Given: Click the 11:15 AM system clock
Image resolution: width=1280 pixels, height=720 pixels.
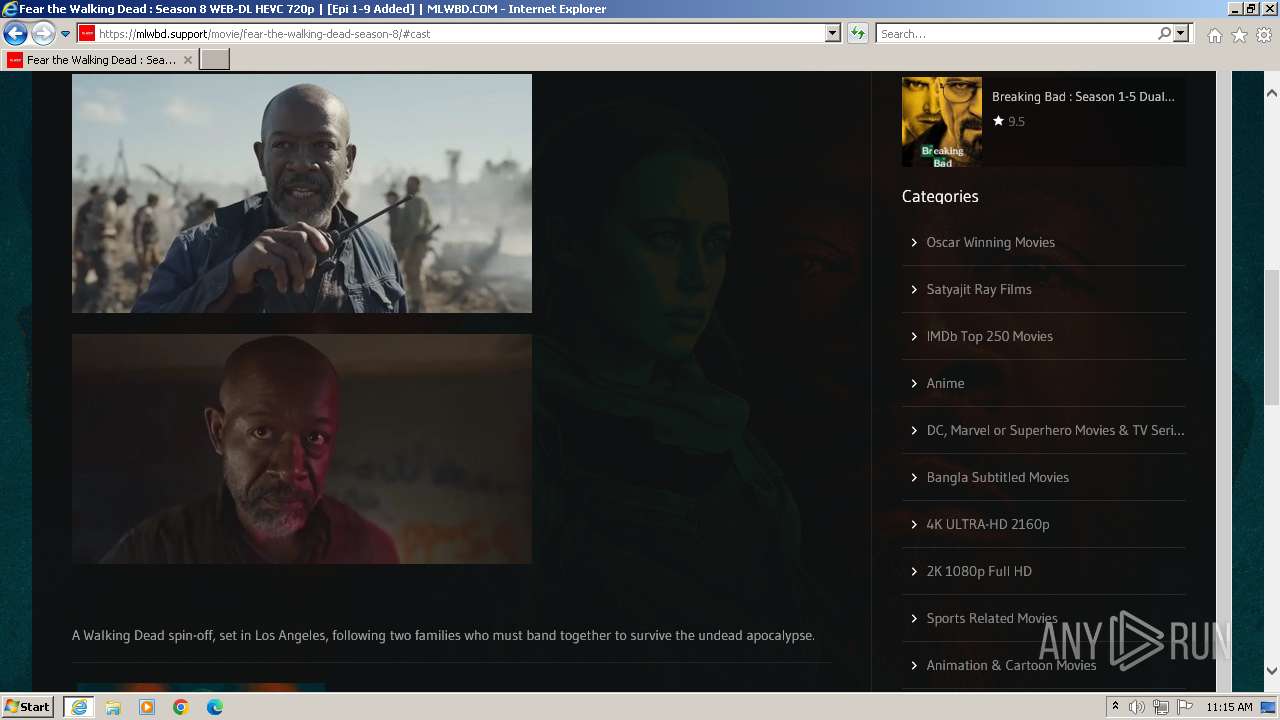Looking at the screenshot, I should (x=1229, y=707).
